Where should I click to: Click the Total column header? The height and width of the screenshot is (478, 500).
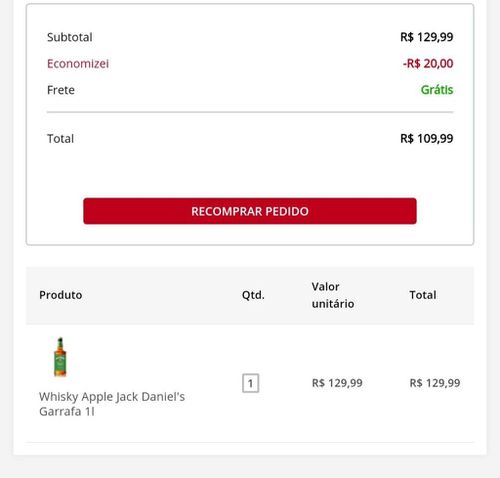click(423, 295)
